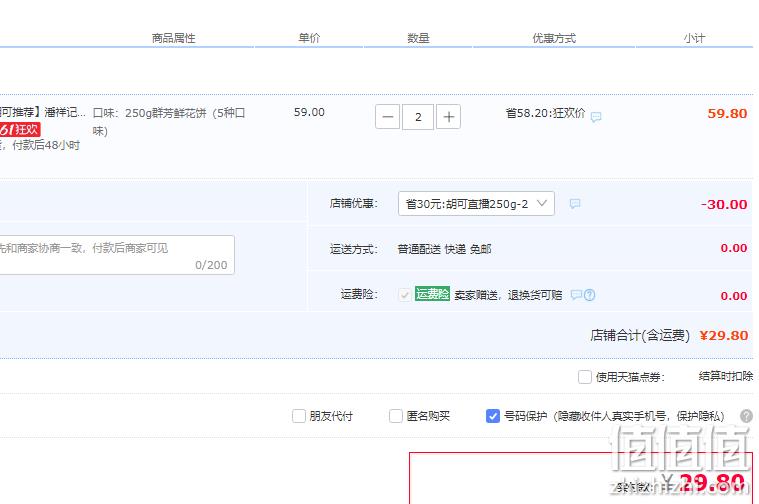Click the 数量 column header
The image size is (759, 504).
click(418, 38)
